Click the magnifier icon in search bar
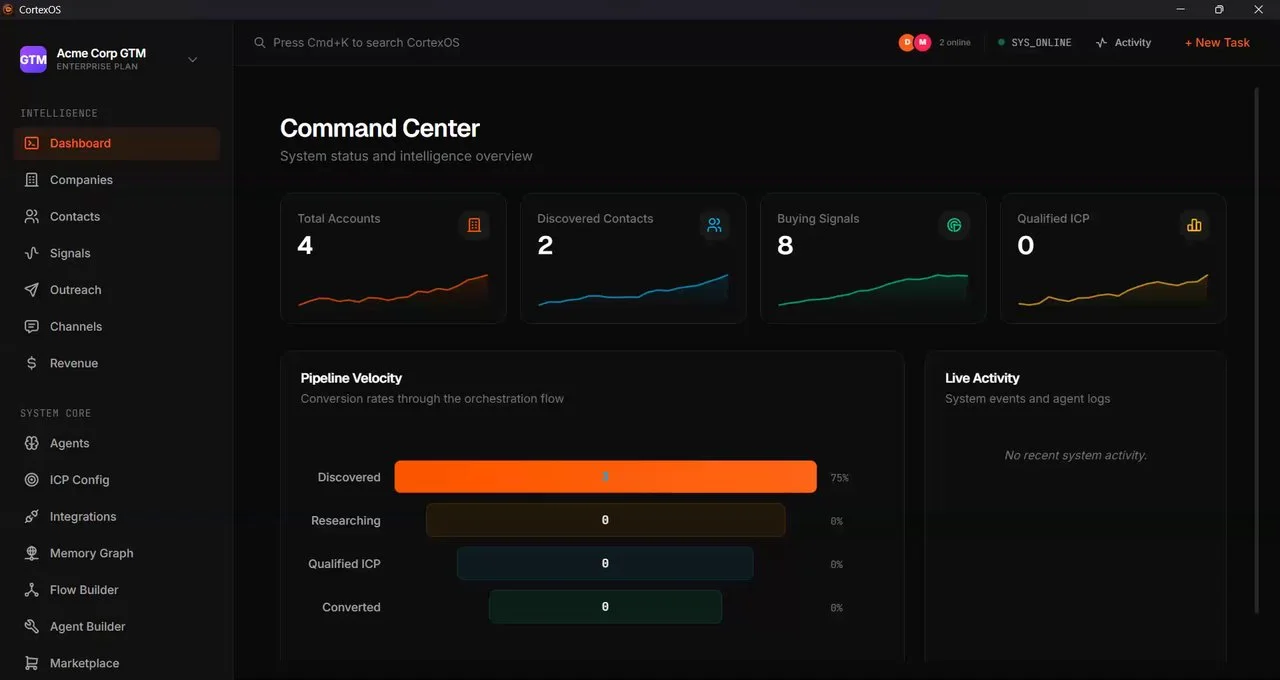This screenshot has width=1280, height=680. point(260,43)
